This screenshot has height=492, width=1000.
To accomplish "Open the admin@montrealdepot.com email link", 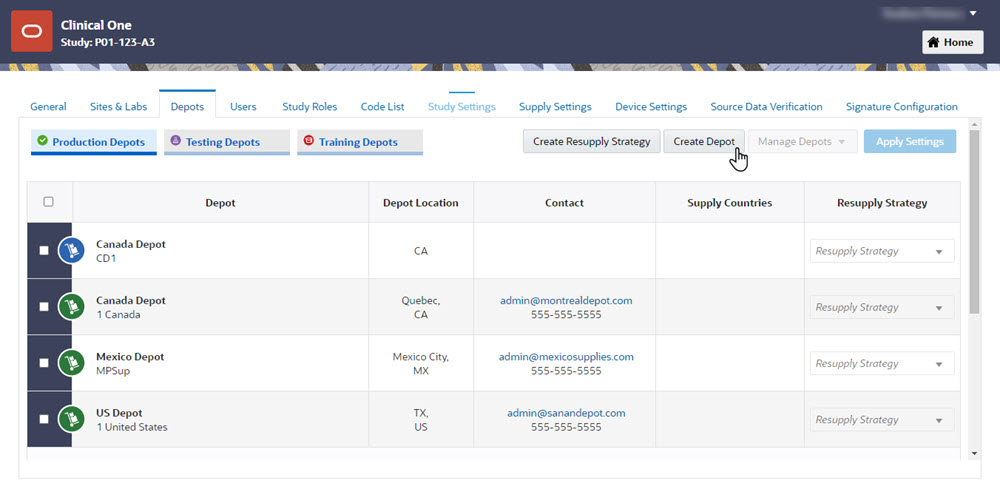I will click(x=566, y=300).
